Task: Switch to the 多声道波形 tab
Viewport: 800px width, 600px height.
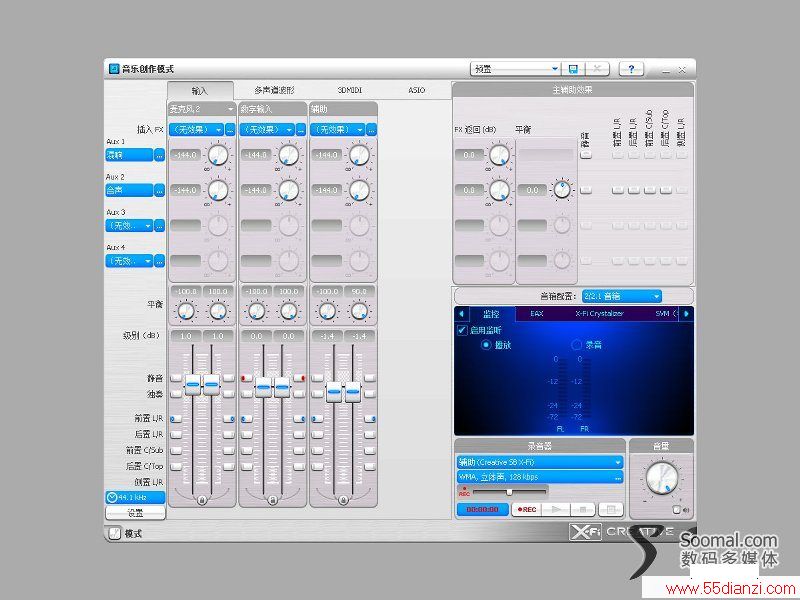Action: [274, 90]
